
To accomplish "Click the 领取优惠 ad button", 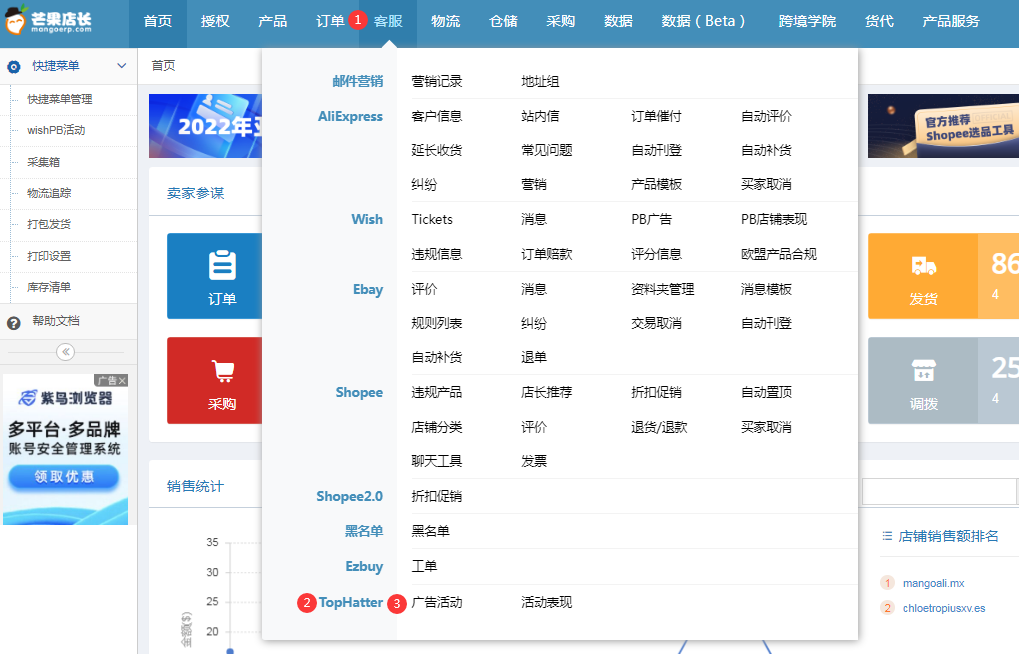I will coord(64,477).
